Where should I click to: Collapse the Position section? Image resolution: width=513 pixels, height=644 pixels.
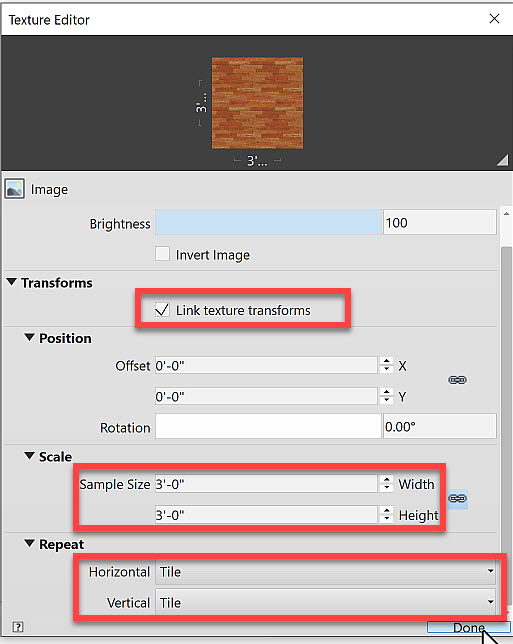pyautogui.click(x=29, y=337)
